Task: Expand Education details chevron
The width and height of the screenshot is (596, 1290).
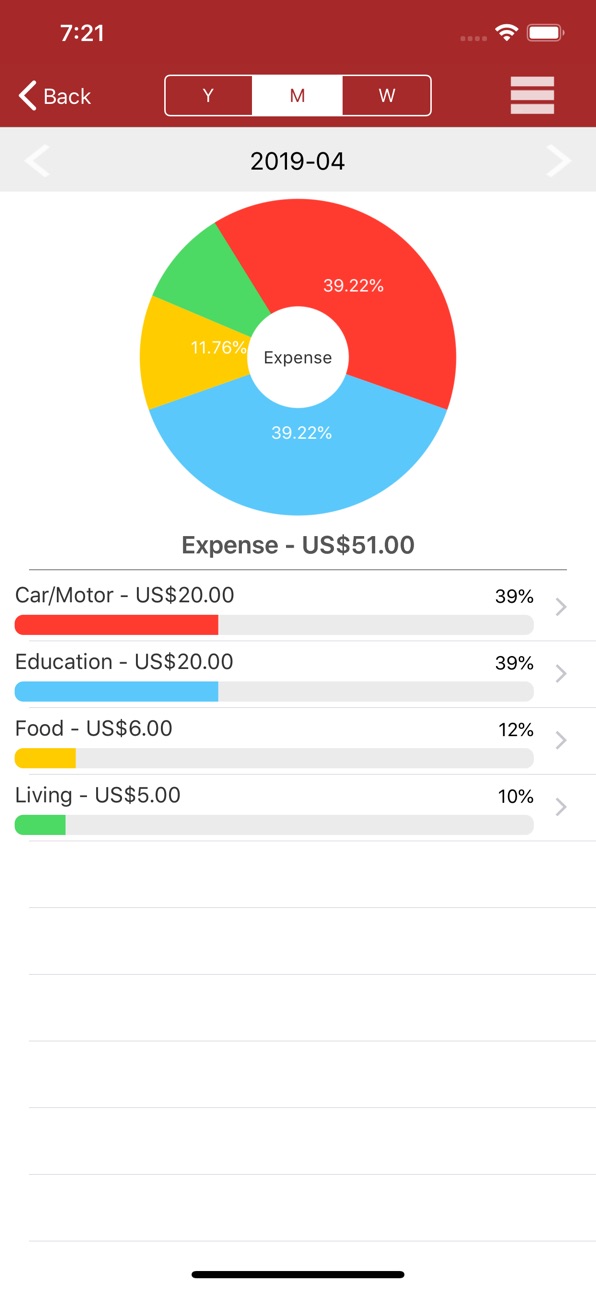Action: point(561,674)
